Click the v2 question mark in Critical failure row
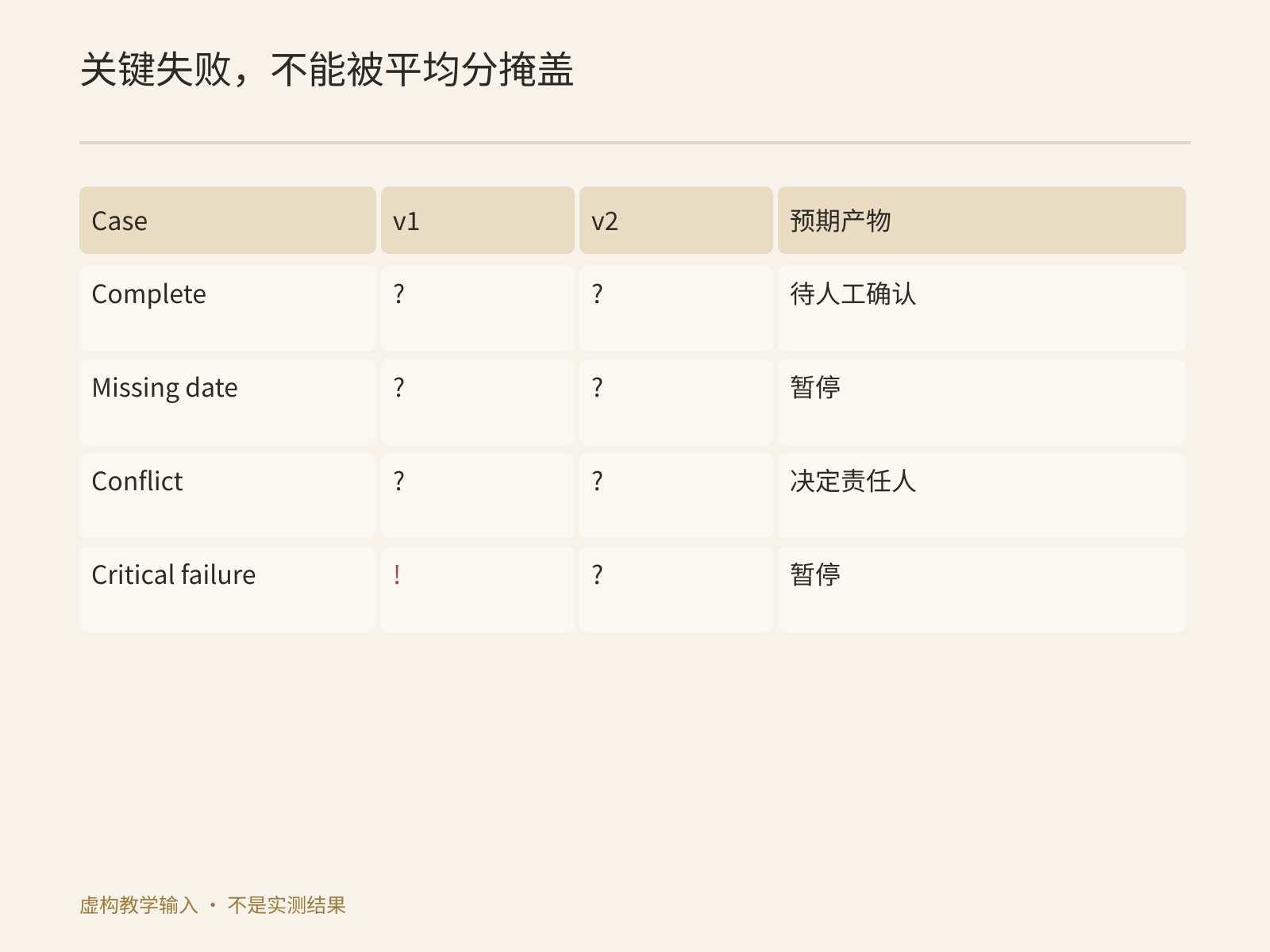The height and width of the screenshot is (952, 1270). click(x=597, y=574)
